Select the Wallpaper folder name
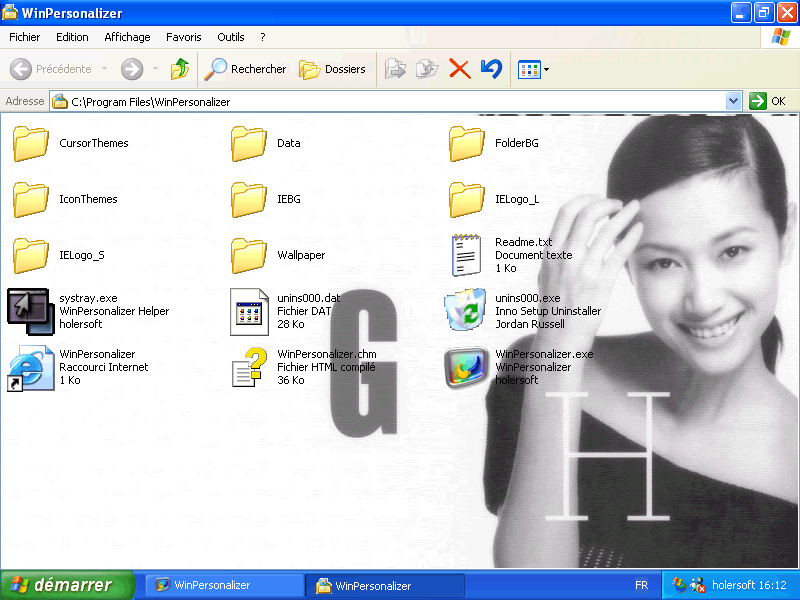The width and height of the screenshot is (800, 600). (x=301, y=255)
